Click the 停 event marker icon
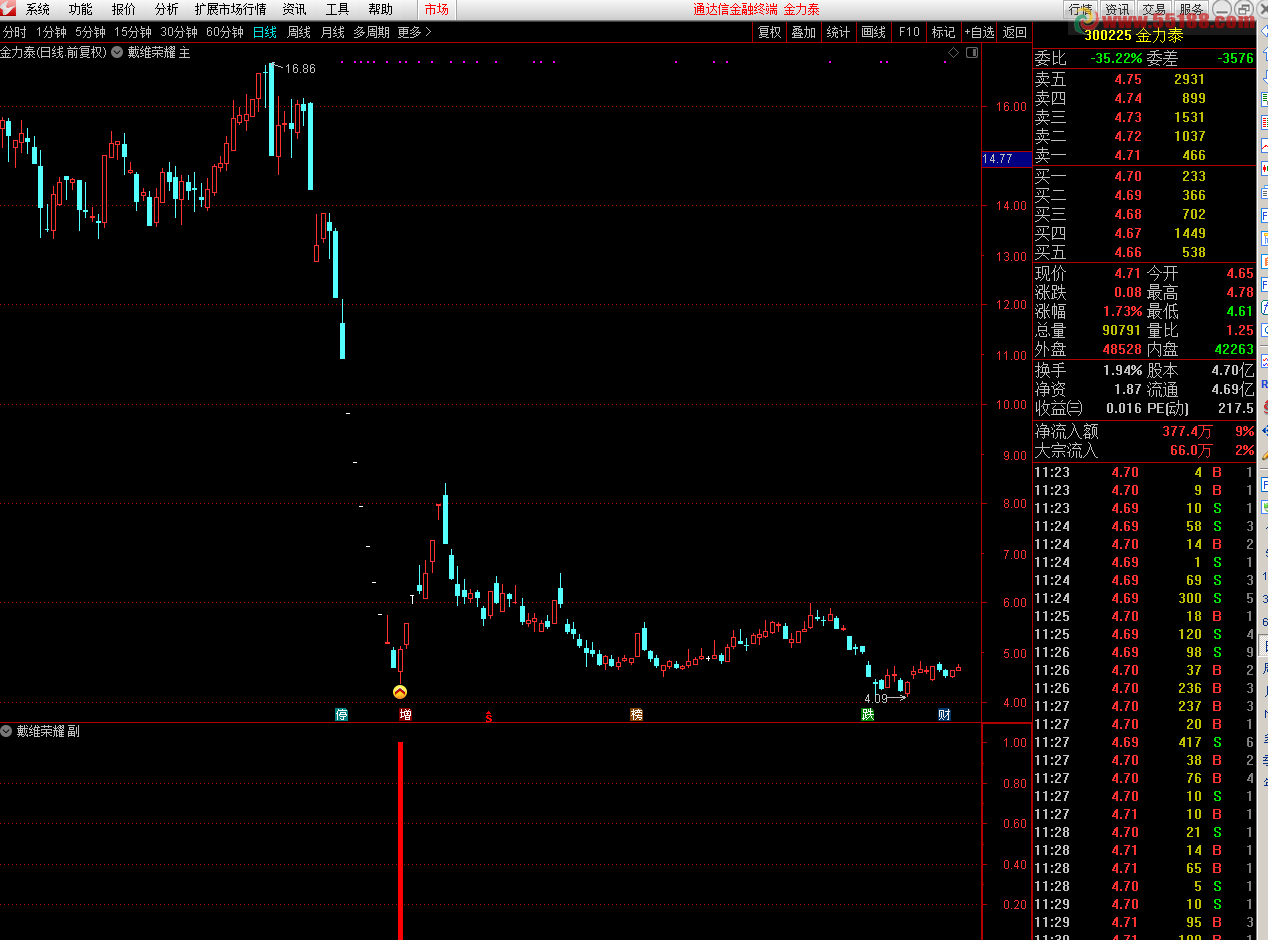 pyautogui.click(x=342, y=714)
